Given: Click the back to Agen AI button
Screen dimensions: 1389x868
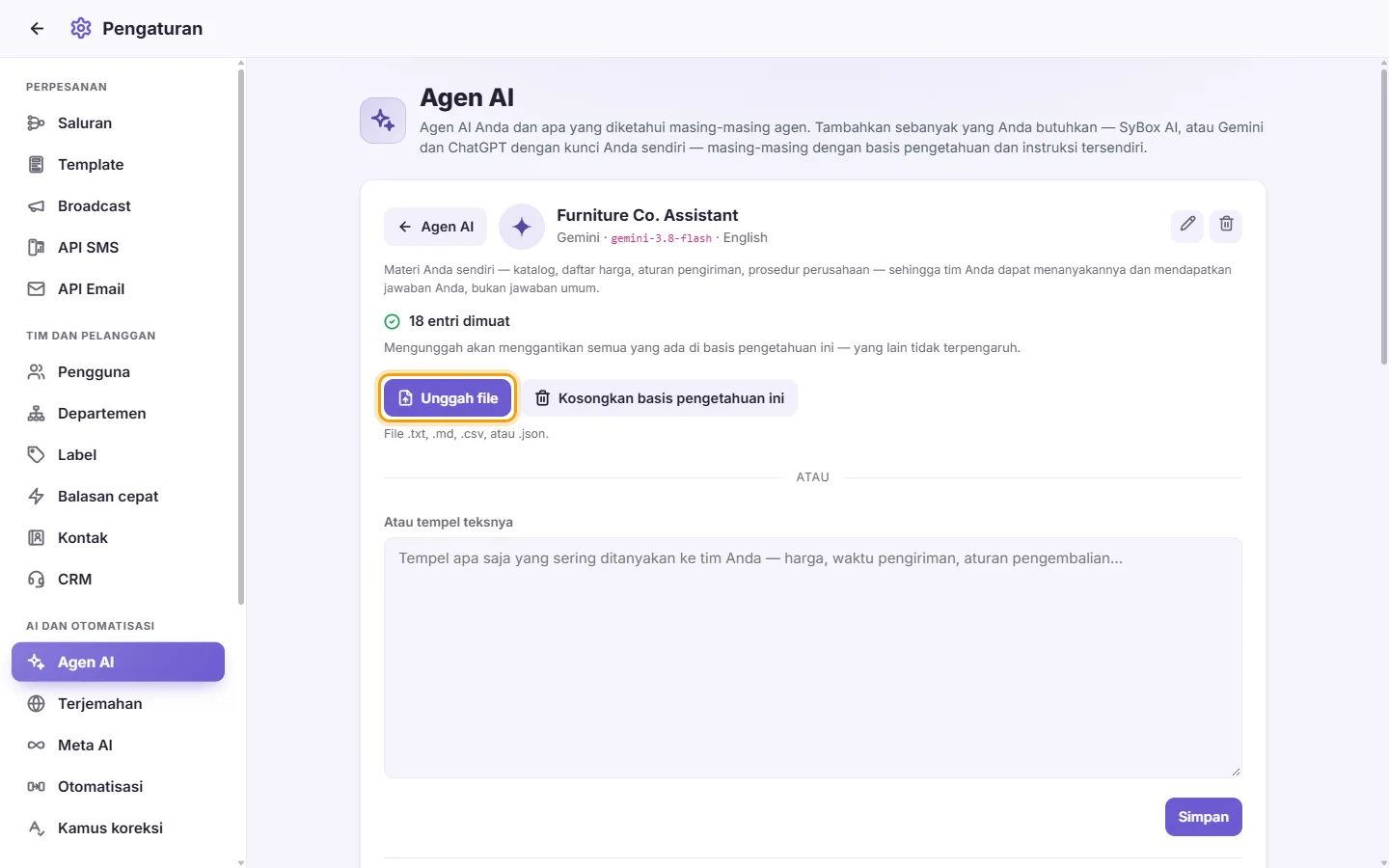Looking at the screenshot, I should tap(436, 227).
